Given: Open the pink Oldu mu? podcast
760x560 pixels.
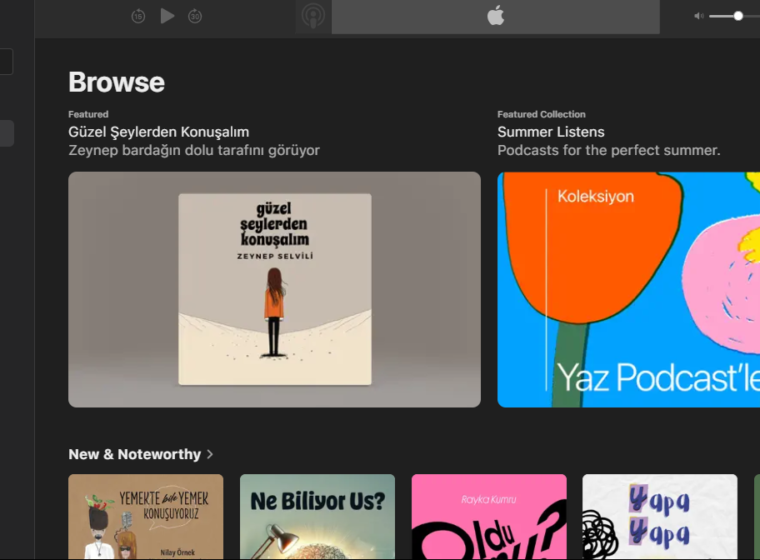Looking at the screenshot, I should [x=489, y=517].
